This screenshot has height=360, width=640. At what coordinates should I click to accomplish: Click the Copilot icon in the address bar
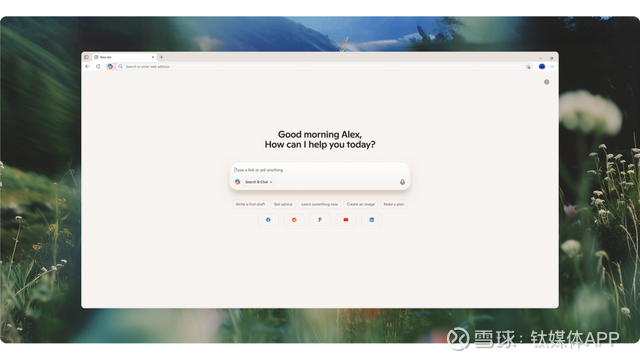click(110, 67)
